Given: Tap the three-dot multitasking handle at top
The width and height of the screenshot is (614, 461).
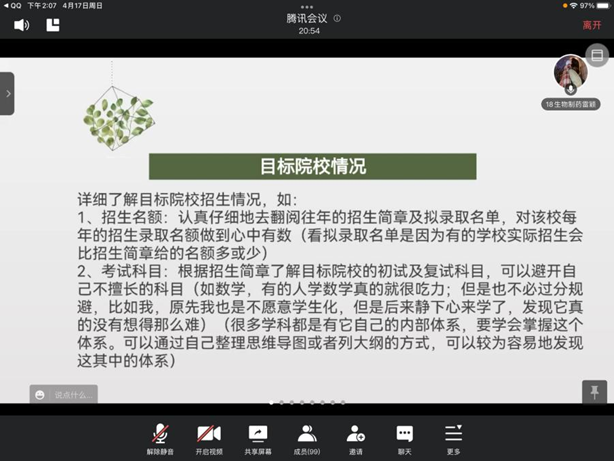Looking at the screenshot, I should click(307, 5).
